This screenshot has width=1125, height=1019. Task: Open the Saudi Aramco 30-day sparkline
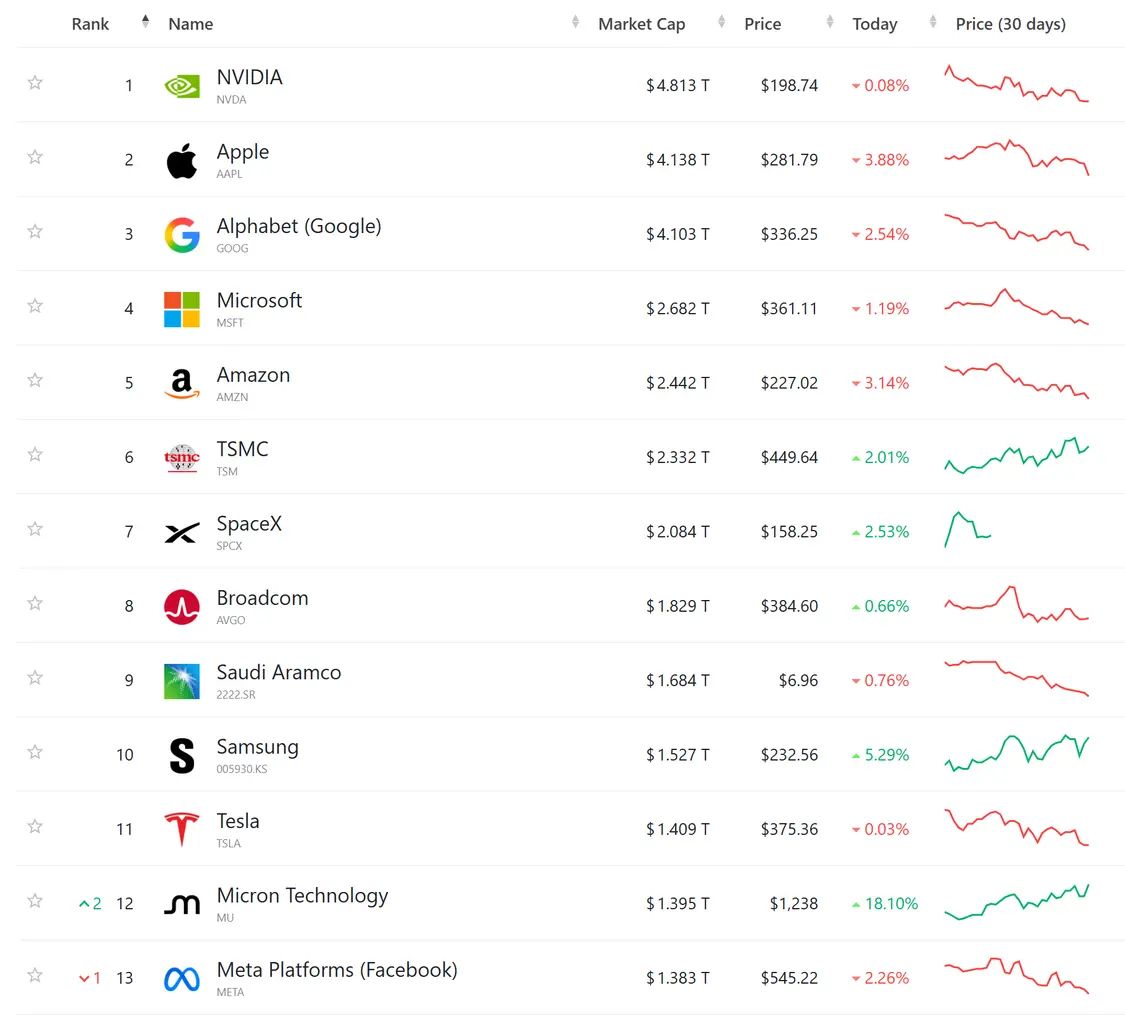pos(1017,678)
